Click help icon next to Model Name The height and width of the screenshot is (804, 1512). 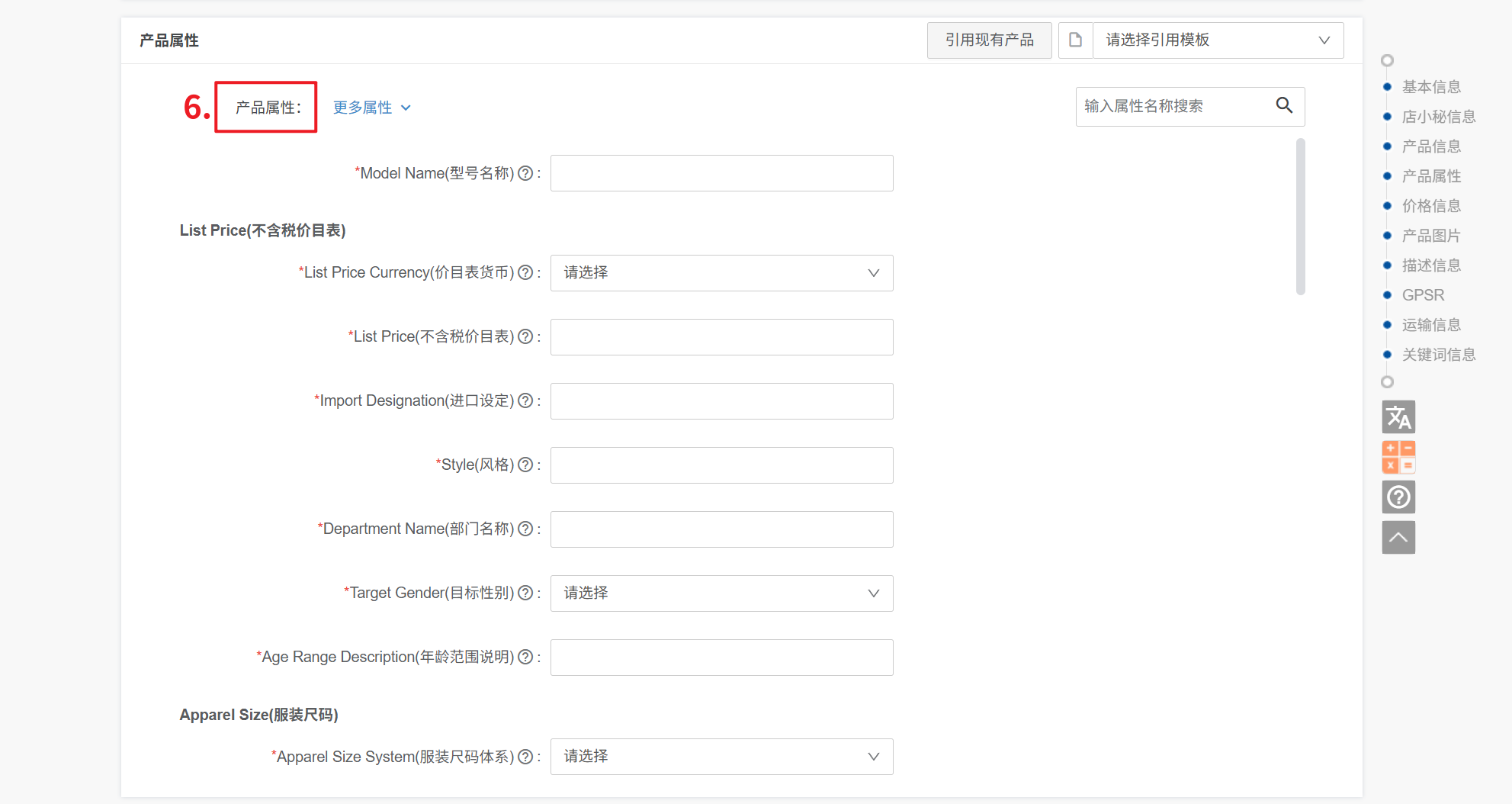525,173
